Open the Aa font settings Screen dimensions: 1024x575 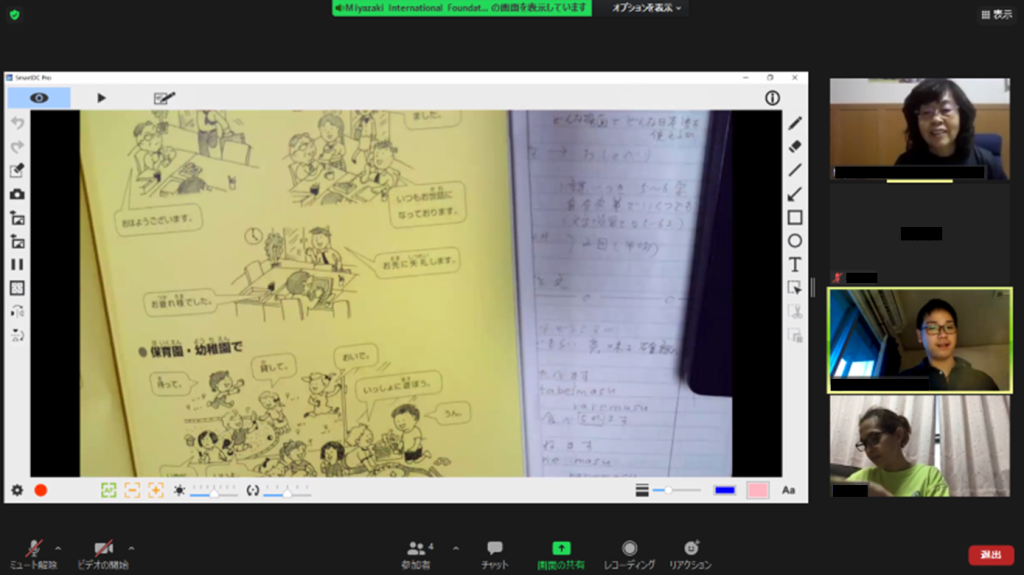click(x=789, y=490)
